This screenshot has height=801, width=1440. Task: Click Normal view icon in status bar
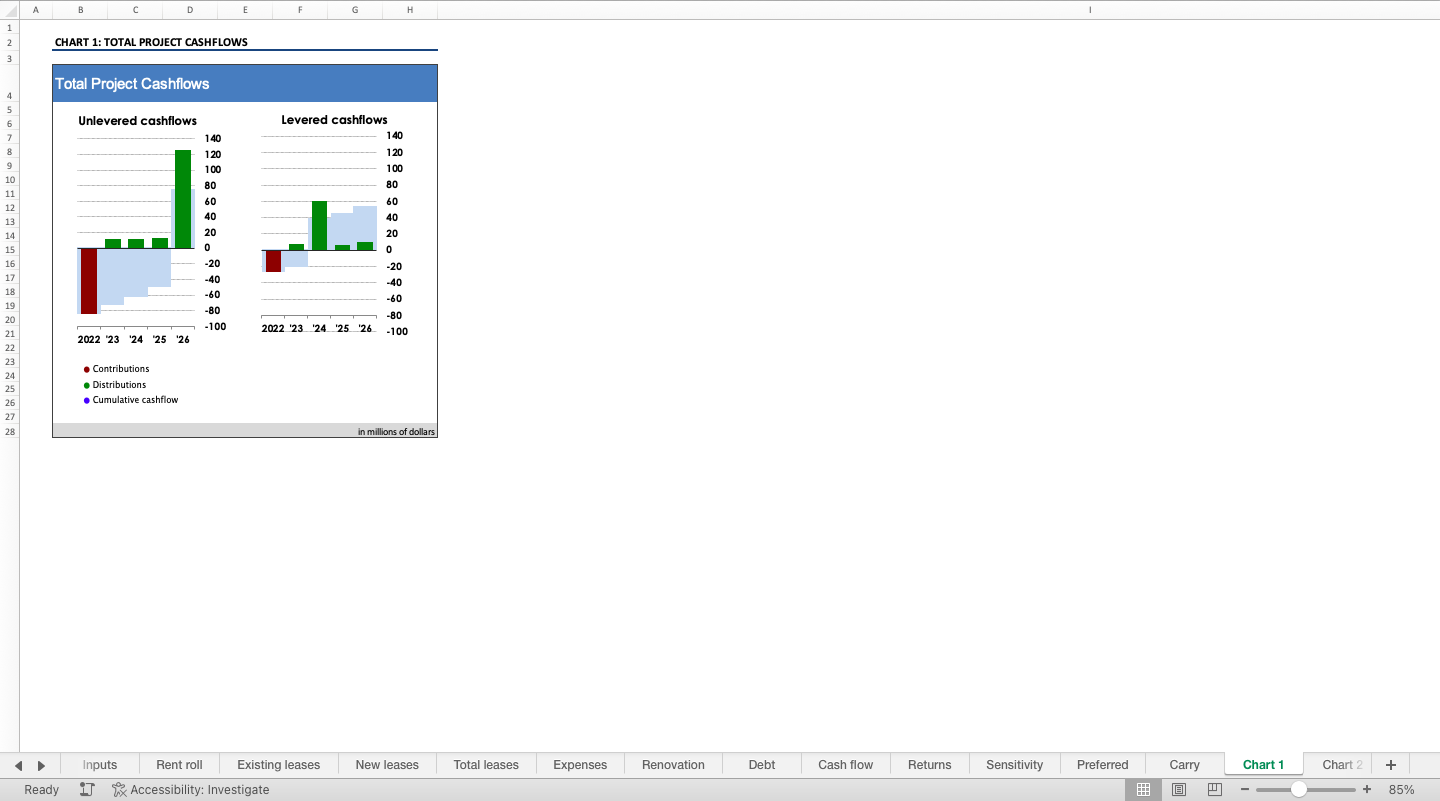[1143, 790]
